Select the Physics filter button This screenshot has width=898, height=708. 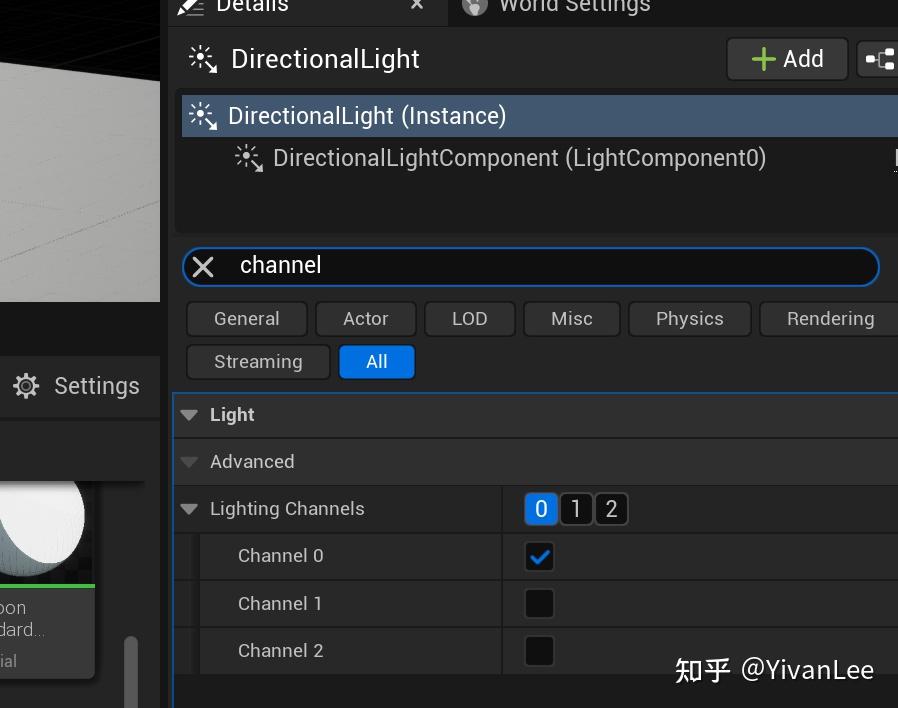[x=689, y=319]
